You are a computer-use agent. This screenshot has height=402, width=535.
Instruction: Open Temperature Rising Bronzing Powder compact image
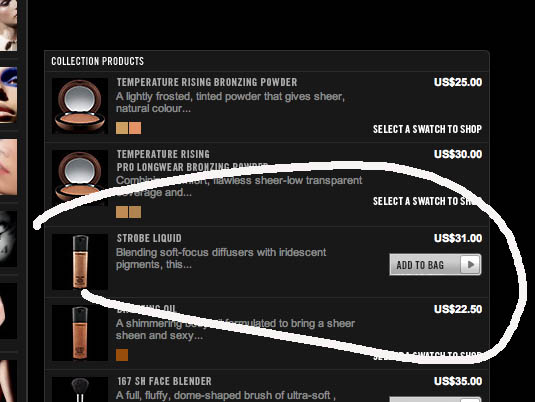pos(80,106)
